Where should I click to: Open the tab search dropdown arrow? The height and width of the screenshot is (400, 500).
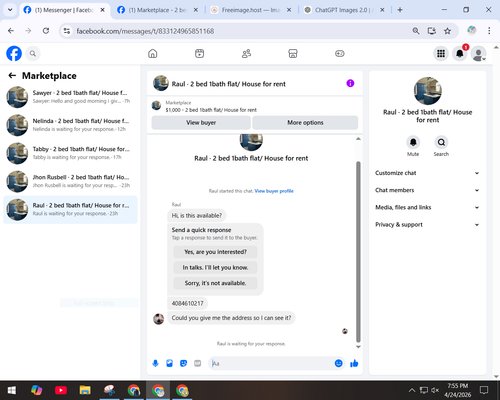(10, 10)
